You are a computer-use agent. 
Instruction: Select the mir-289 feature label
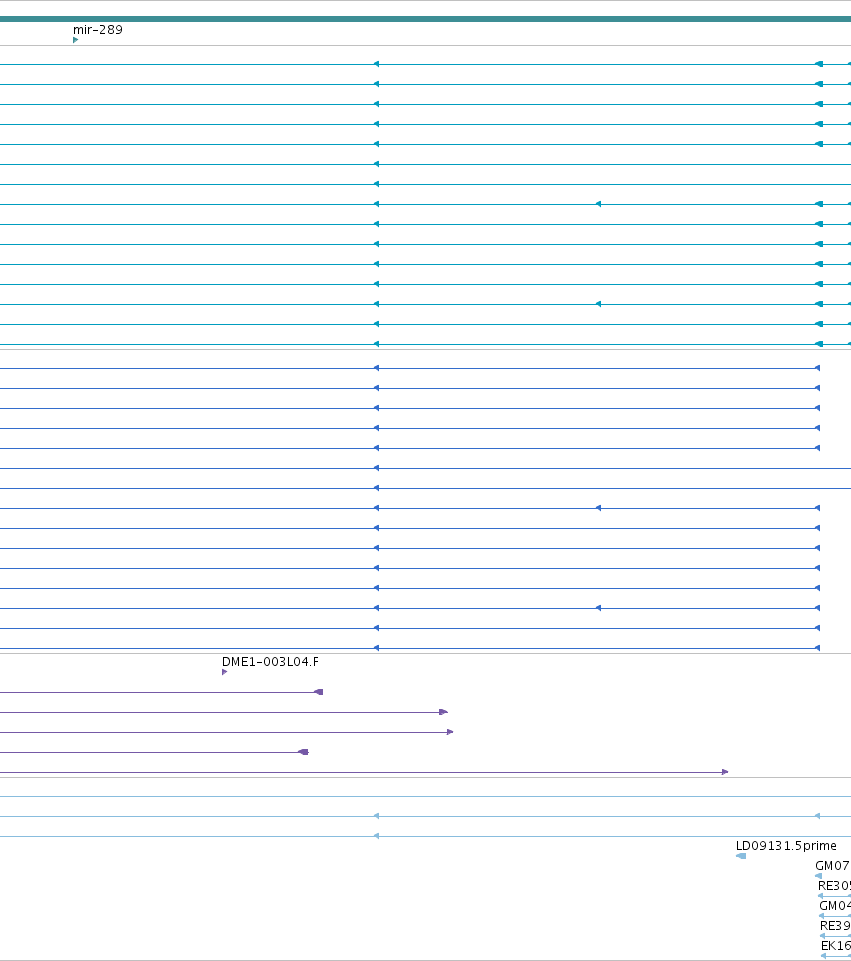(97, 29)
